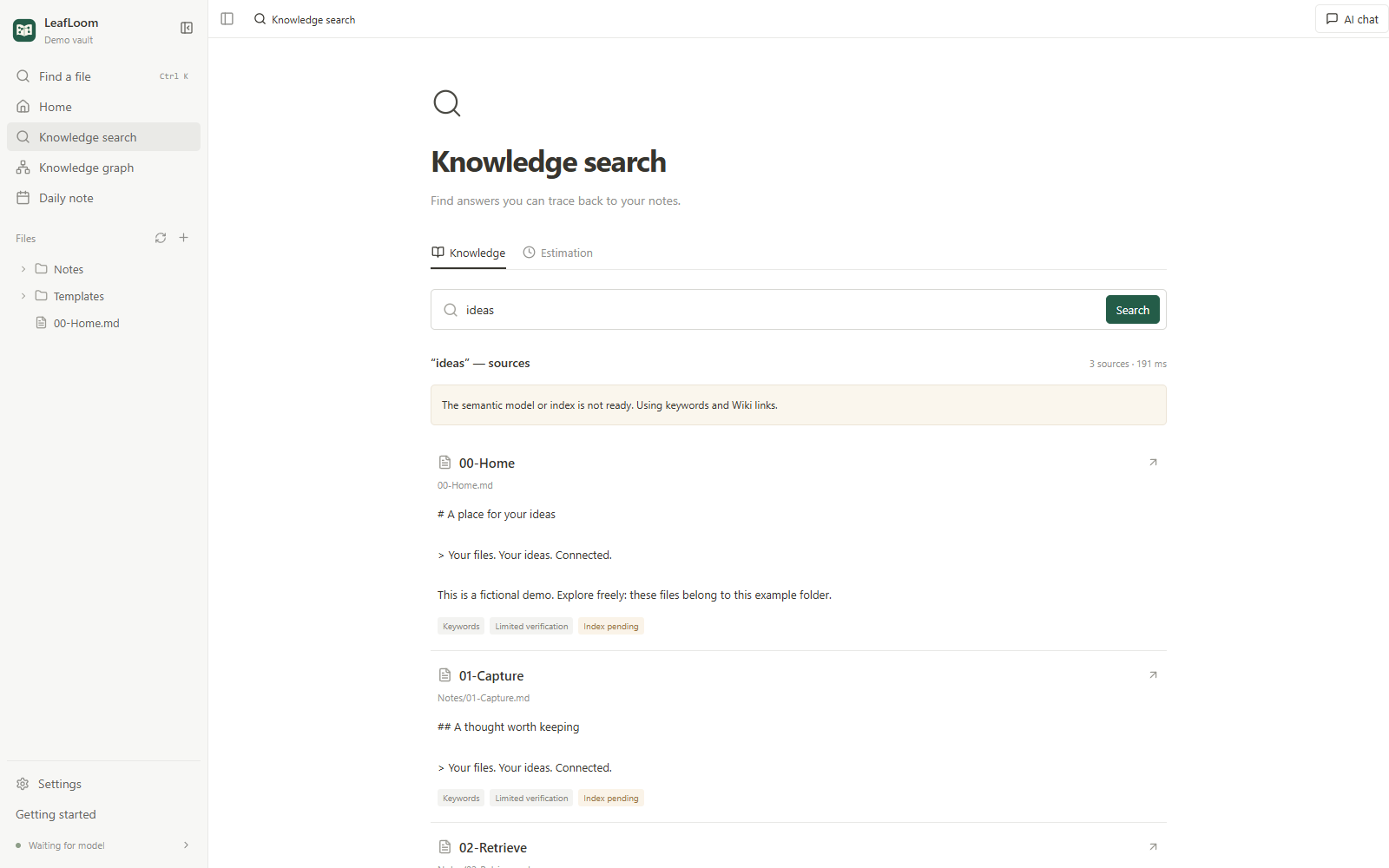Open 01-Capture result via arrow icon
This screenshot has width=1389, height=868.
tap(1153, 674)
